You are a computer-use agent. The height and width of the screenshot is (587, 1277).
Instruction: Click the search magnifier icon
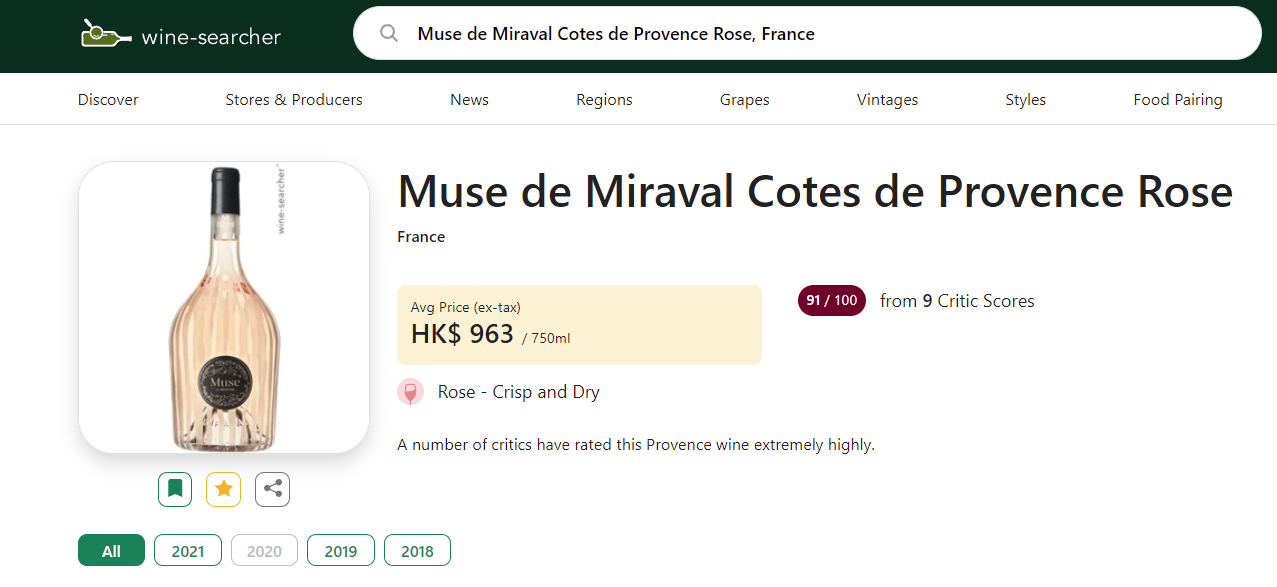(x=389, y=34)
